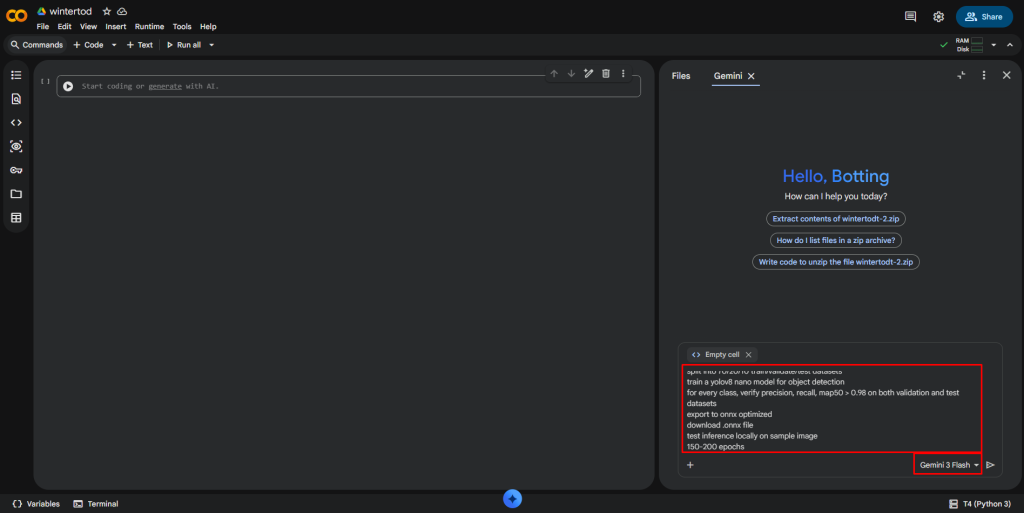Close the right side panel
The image size is (1024, 513).
pos(1006,75)
